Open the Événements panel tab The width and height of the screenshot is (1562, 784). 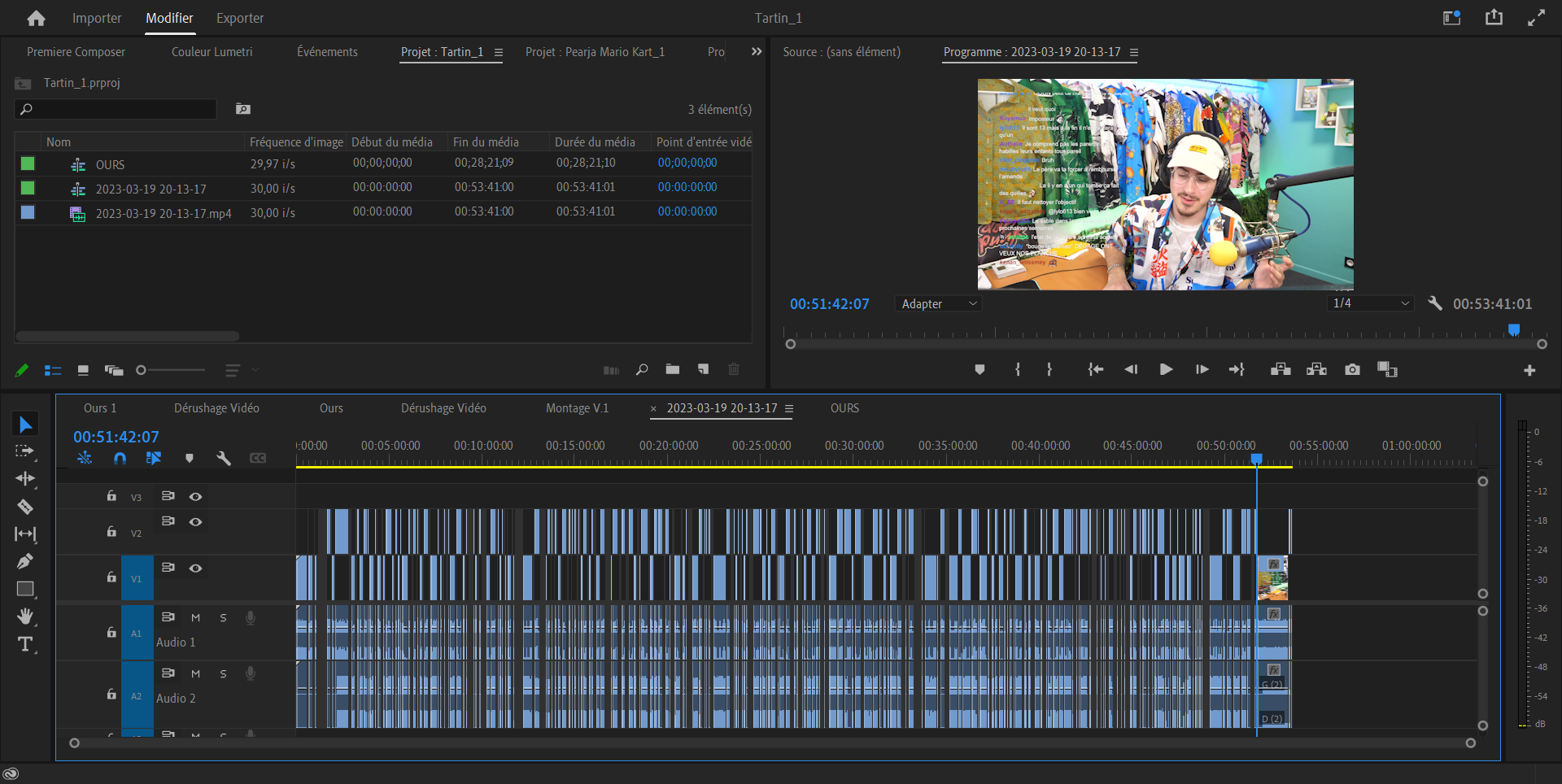click(327, 51)
